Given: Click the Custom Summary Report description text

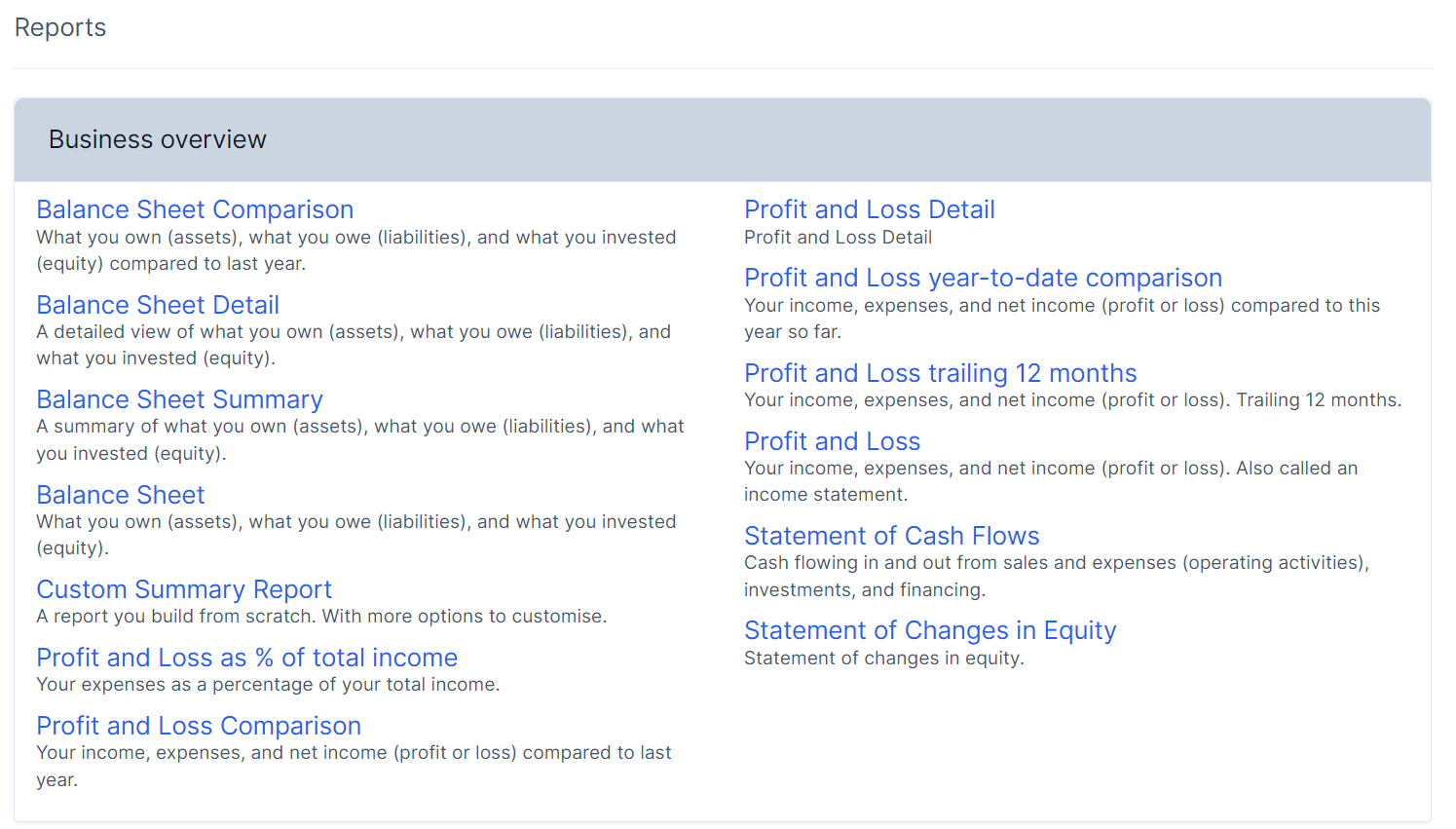Looking at the screenshot, I should click(x=321, y=616).
